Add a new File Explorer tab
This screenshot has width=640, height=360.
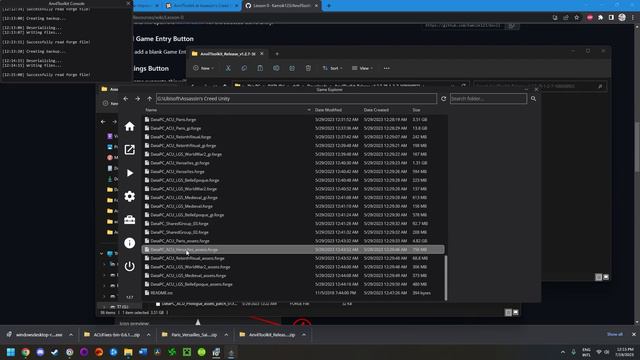click(277, 54)
